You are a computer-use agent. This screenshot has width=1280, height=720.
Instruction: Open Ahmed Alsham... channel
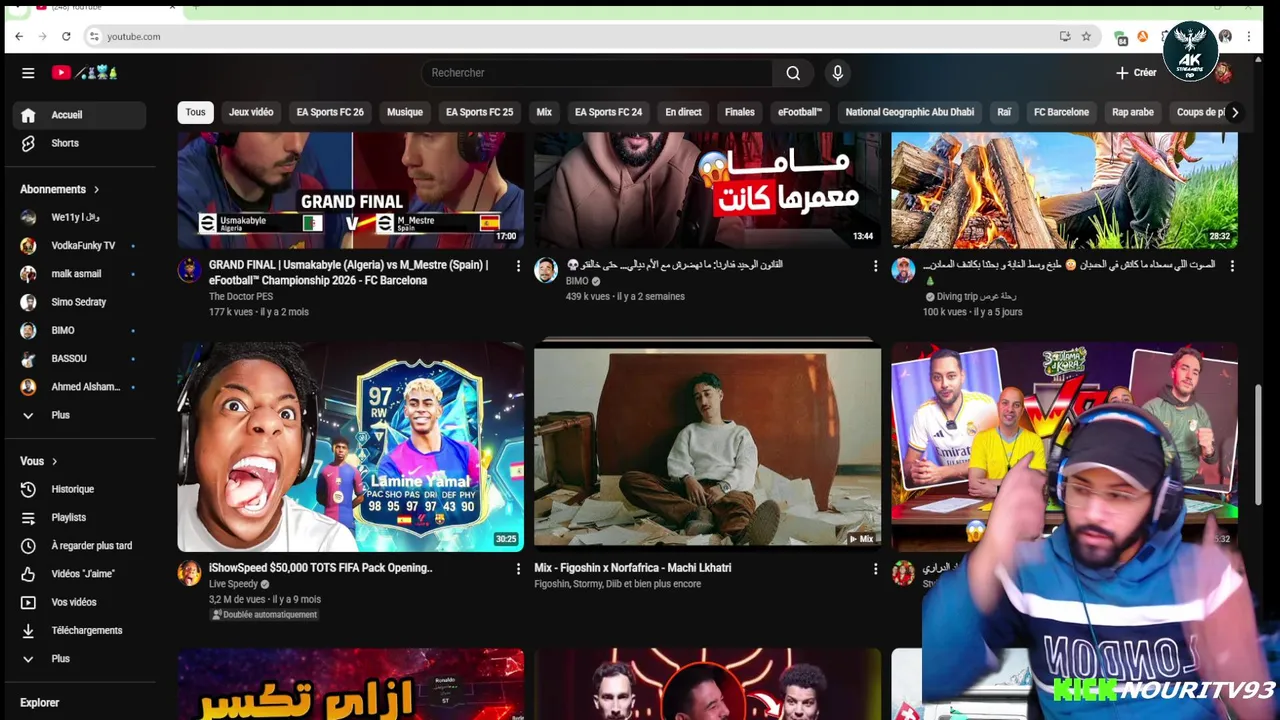tap(80, 387)
